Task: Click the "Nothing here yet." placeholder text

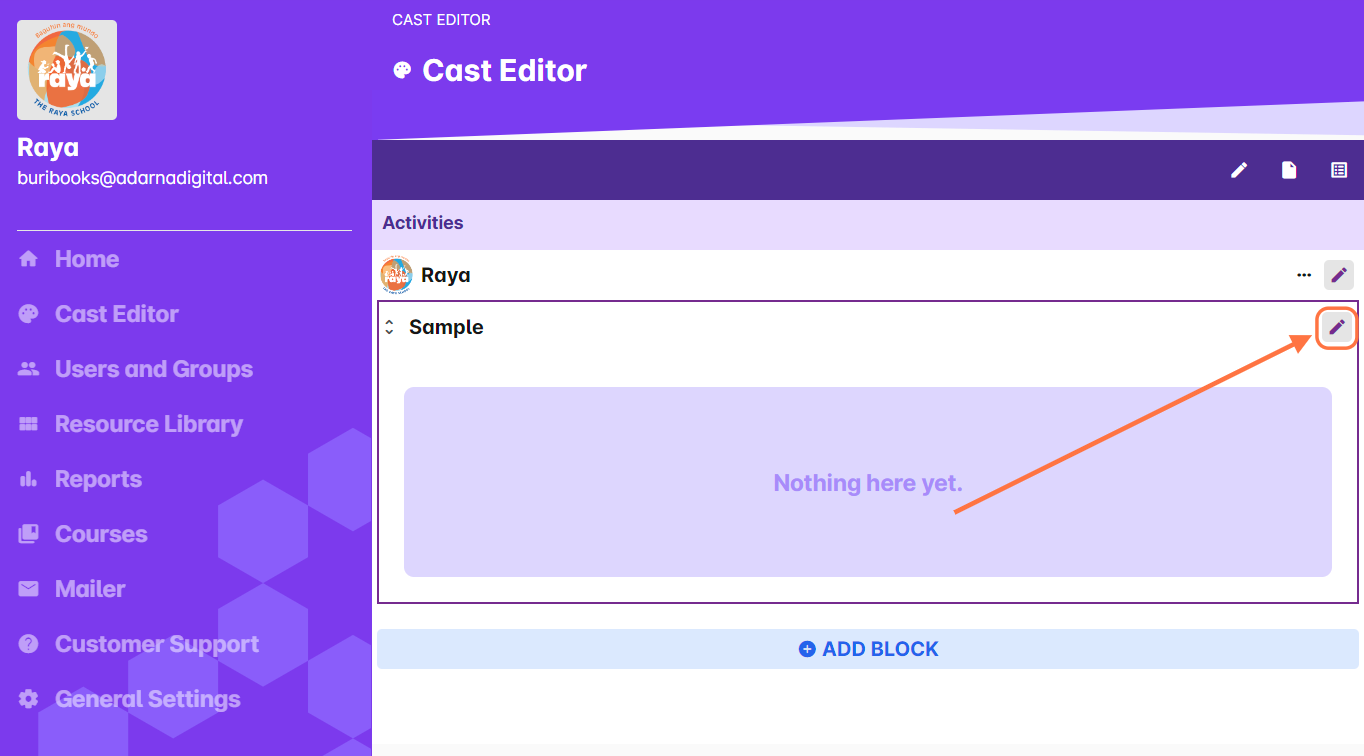Action: tap(868, 483)
